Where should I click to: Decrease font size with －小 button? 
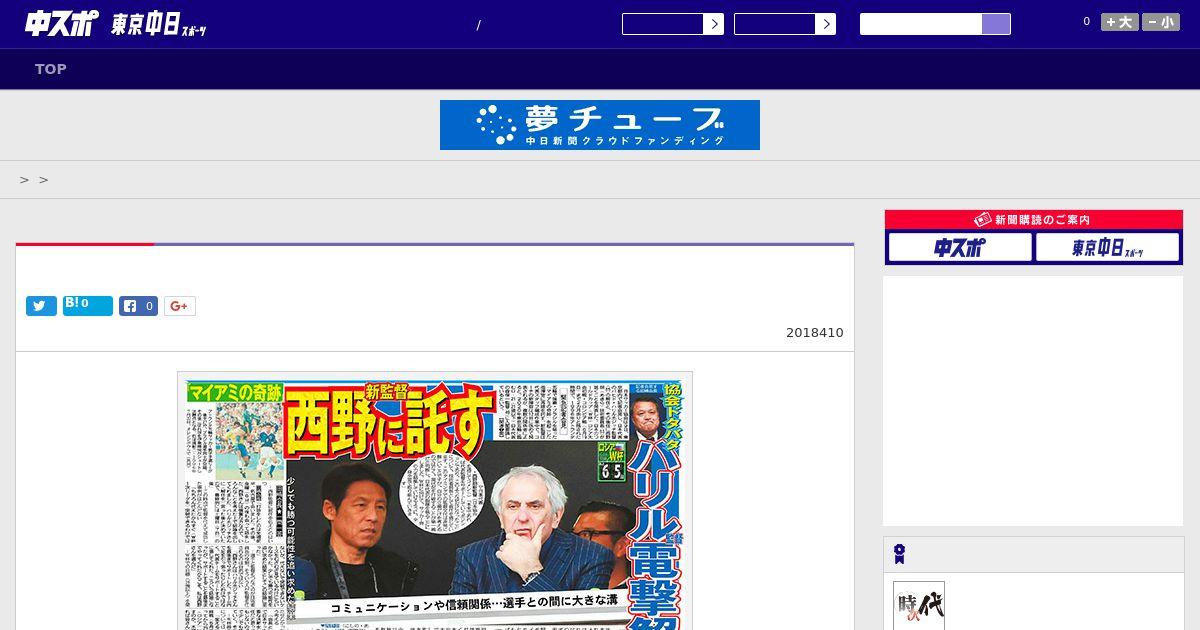pos(1161,22)
